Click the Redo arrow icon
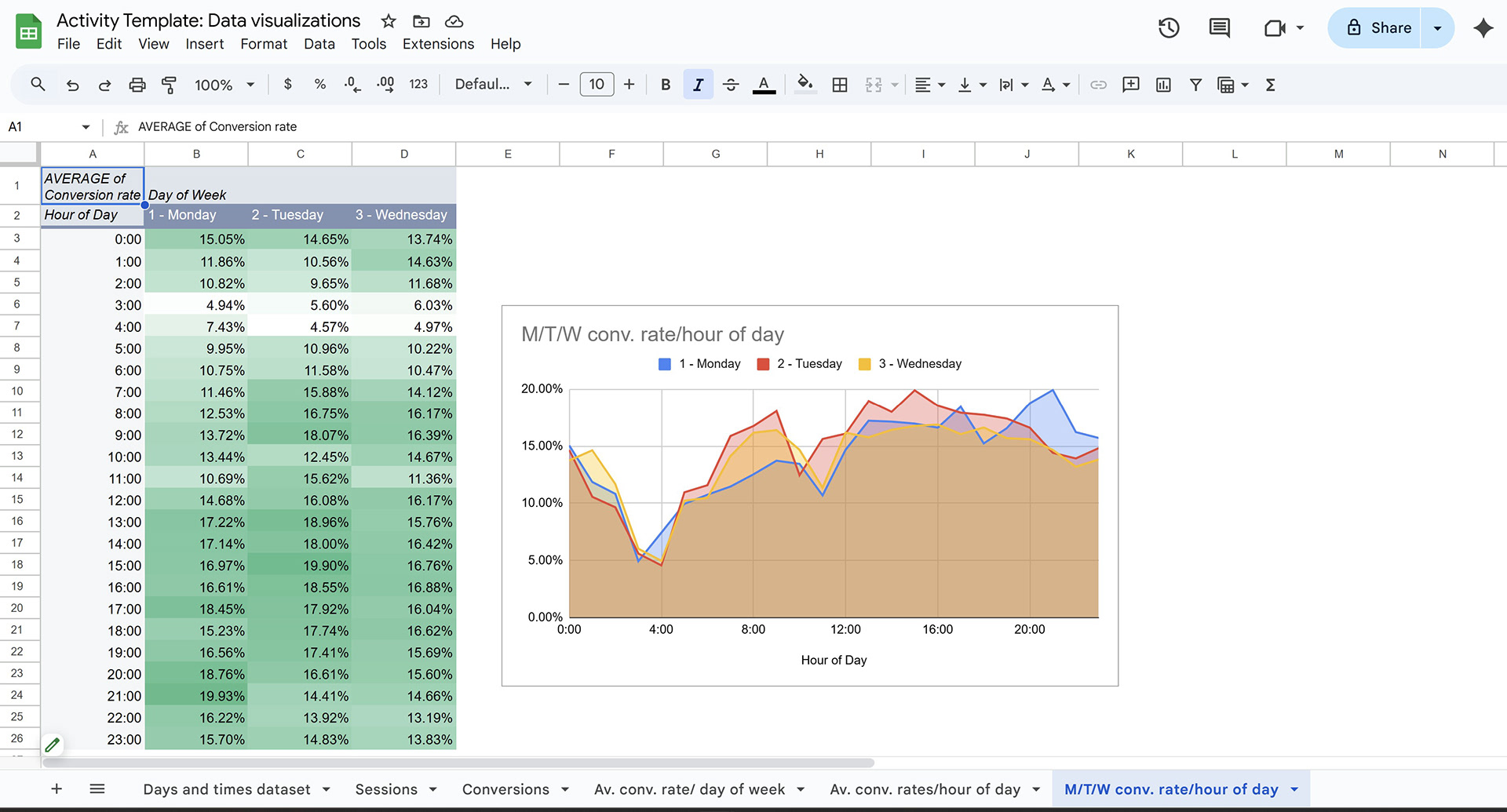 (104, 85)
